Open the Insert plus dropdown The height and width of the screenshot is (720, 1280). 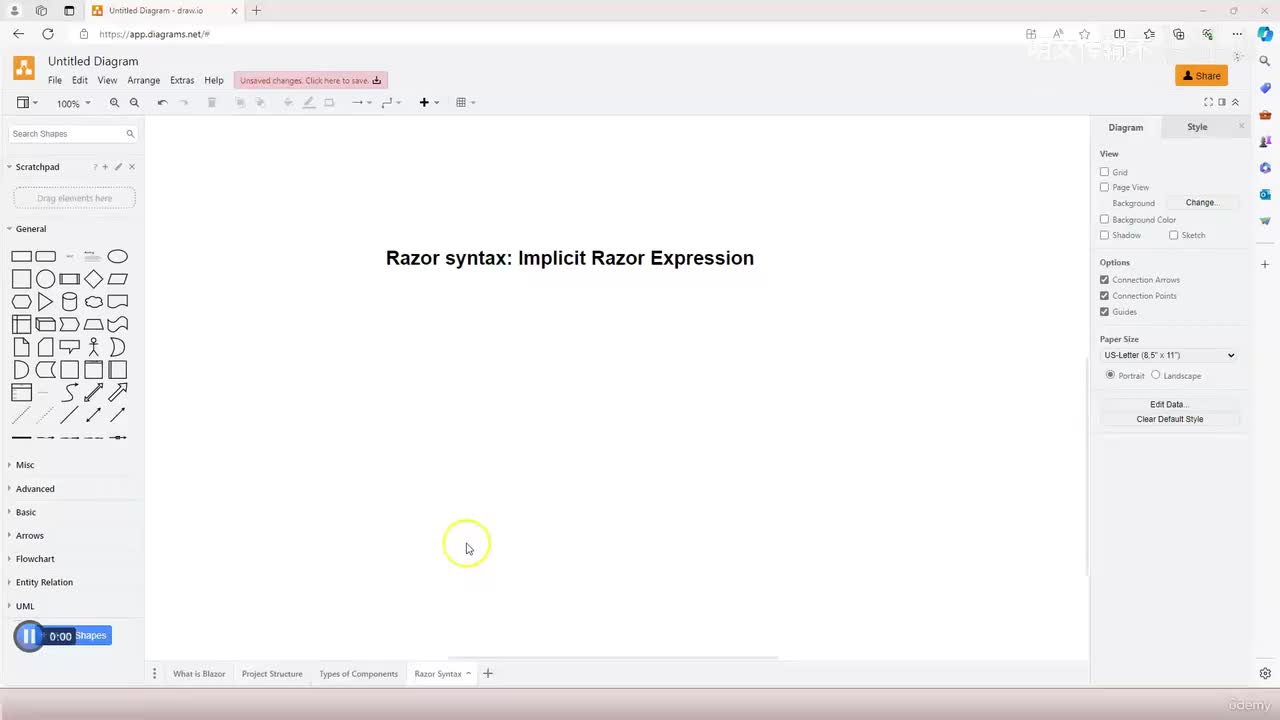429,103
